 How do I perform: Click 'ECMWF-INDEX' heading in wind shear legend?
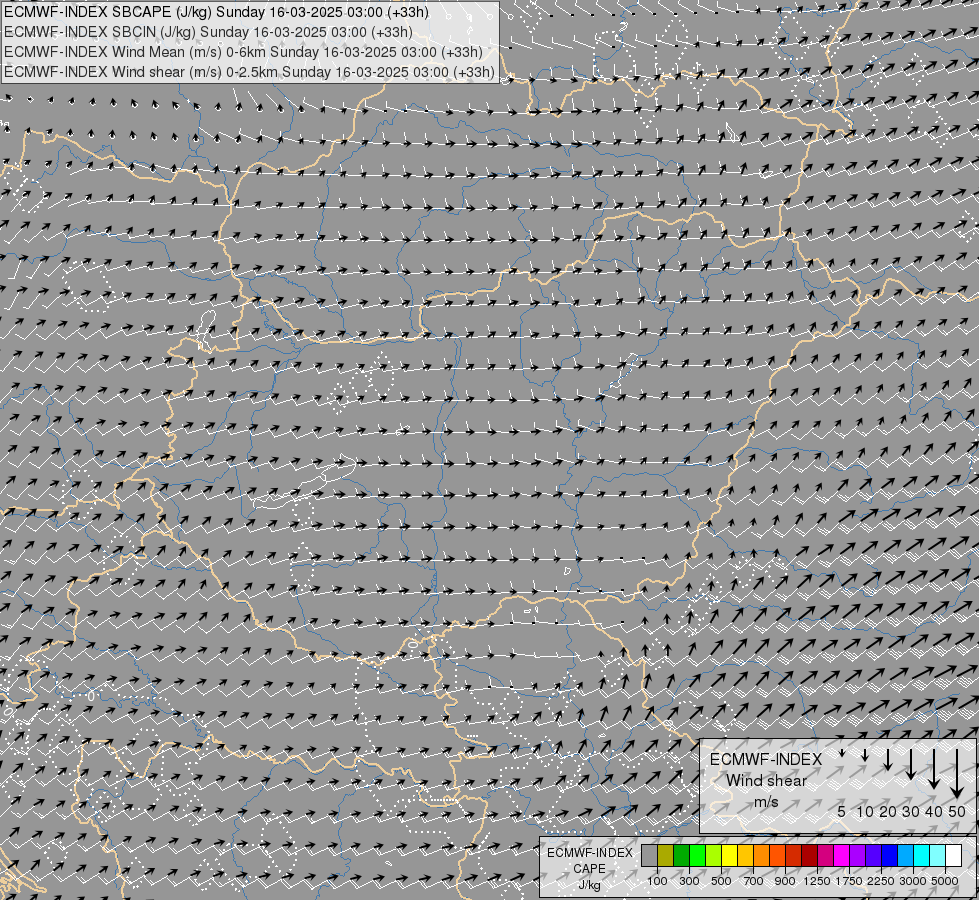(766, 759)
